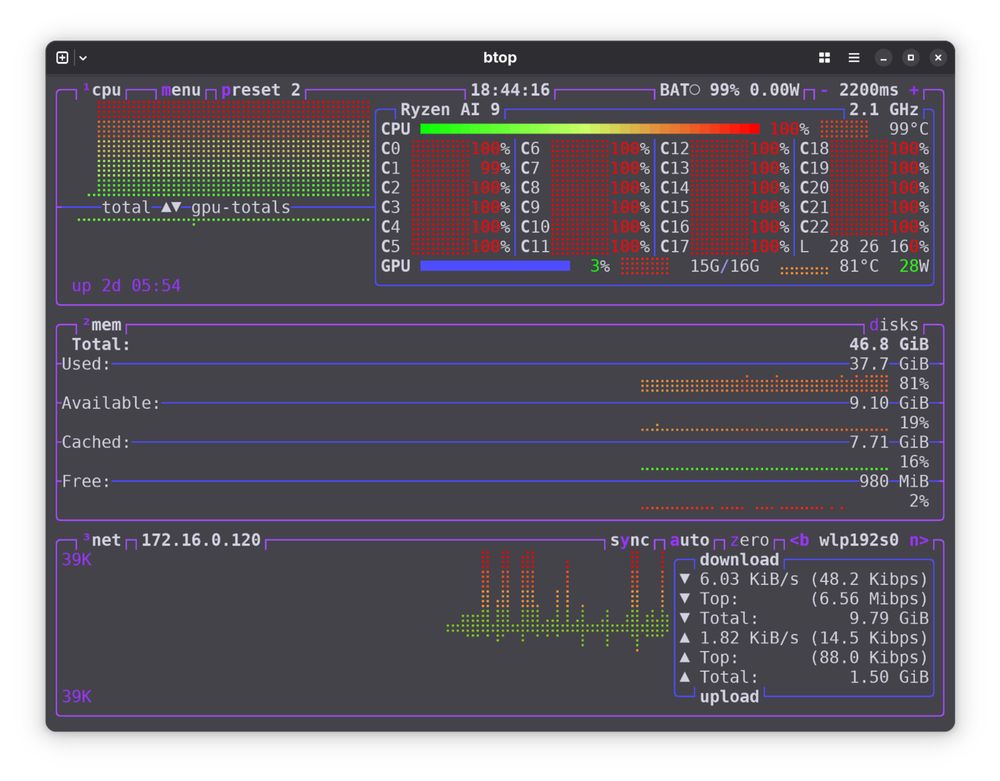Viewport: 1000px width, 781px height.
Task: Show the tab overview grid icon
Action: [x=824, y=58]
